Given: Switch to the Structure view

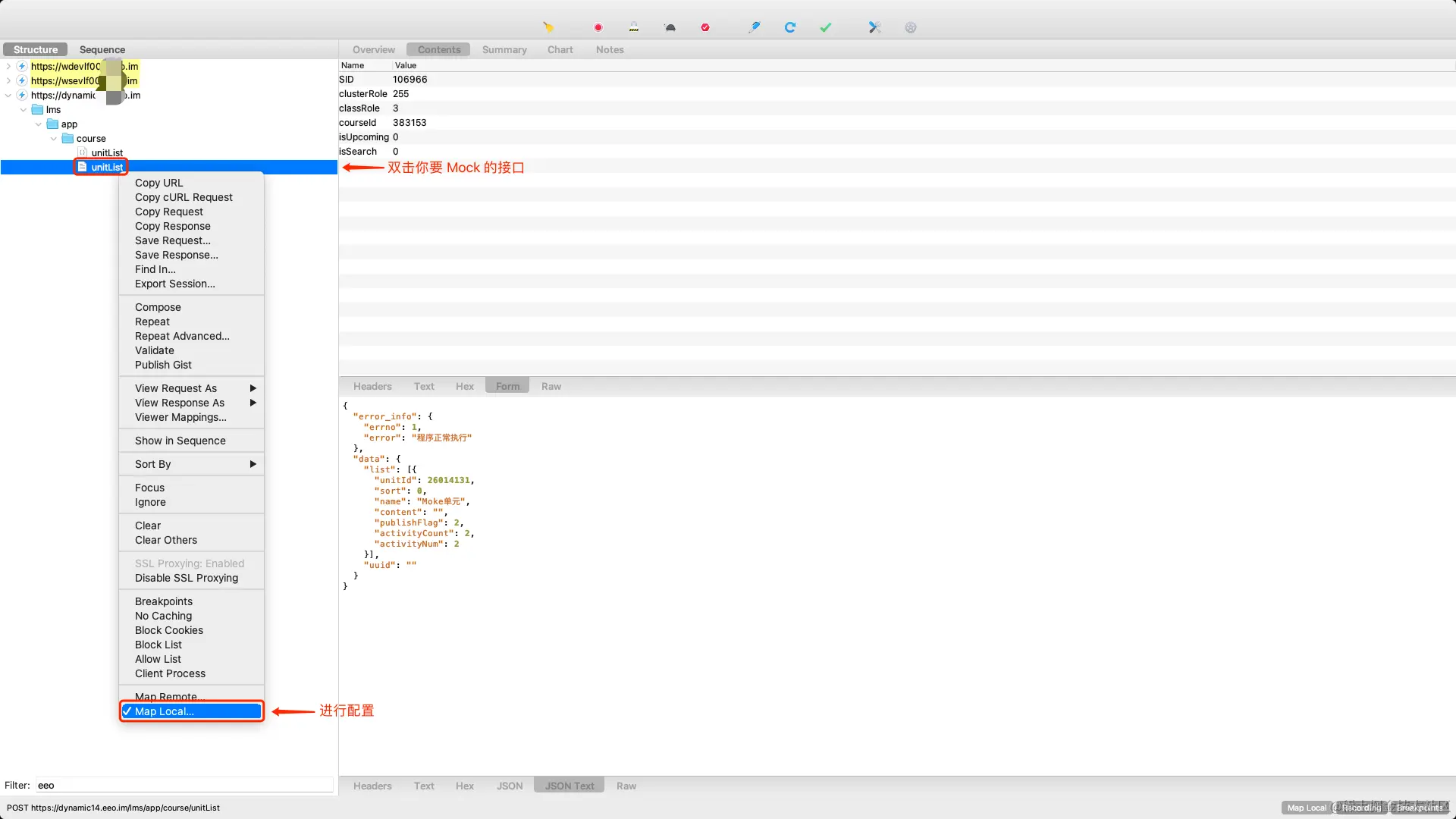Looking at the screenshot, I should [x=36, y=50].
